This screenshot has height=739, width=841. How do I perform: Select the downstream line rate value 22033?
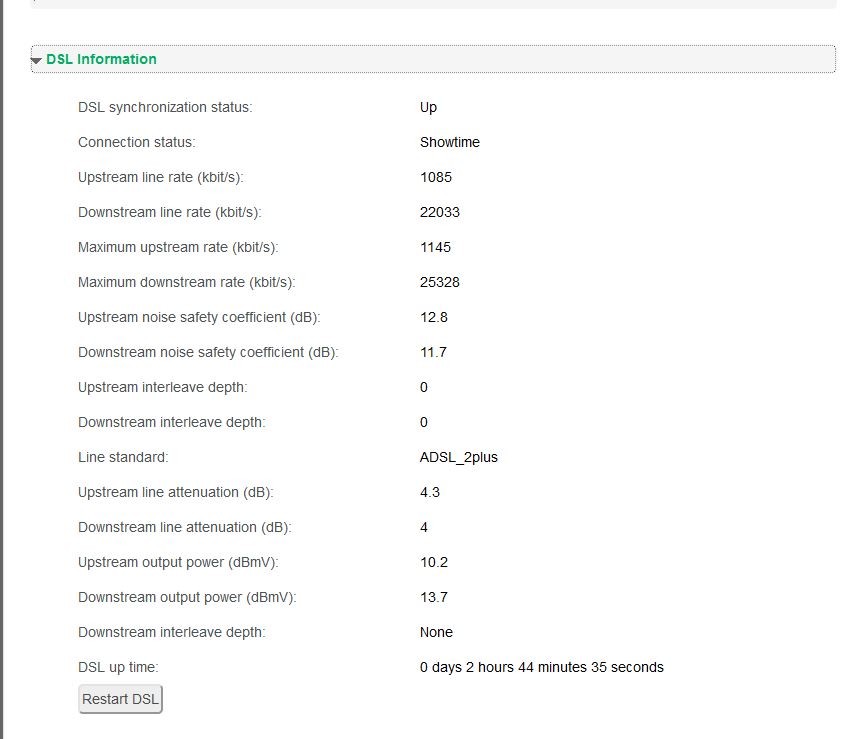pos(439,212)
